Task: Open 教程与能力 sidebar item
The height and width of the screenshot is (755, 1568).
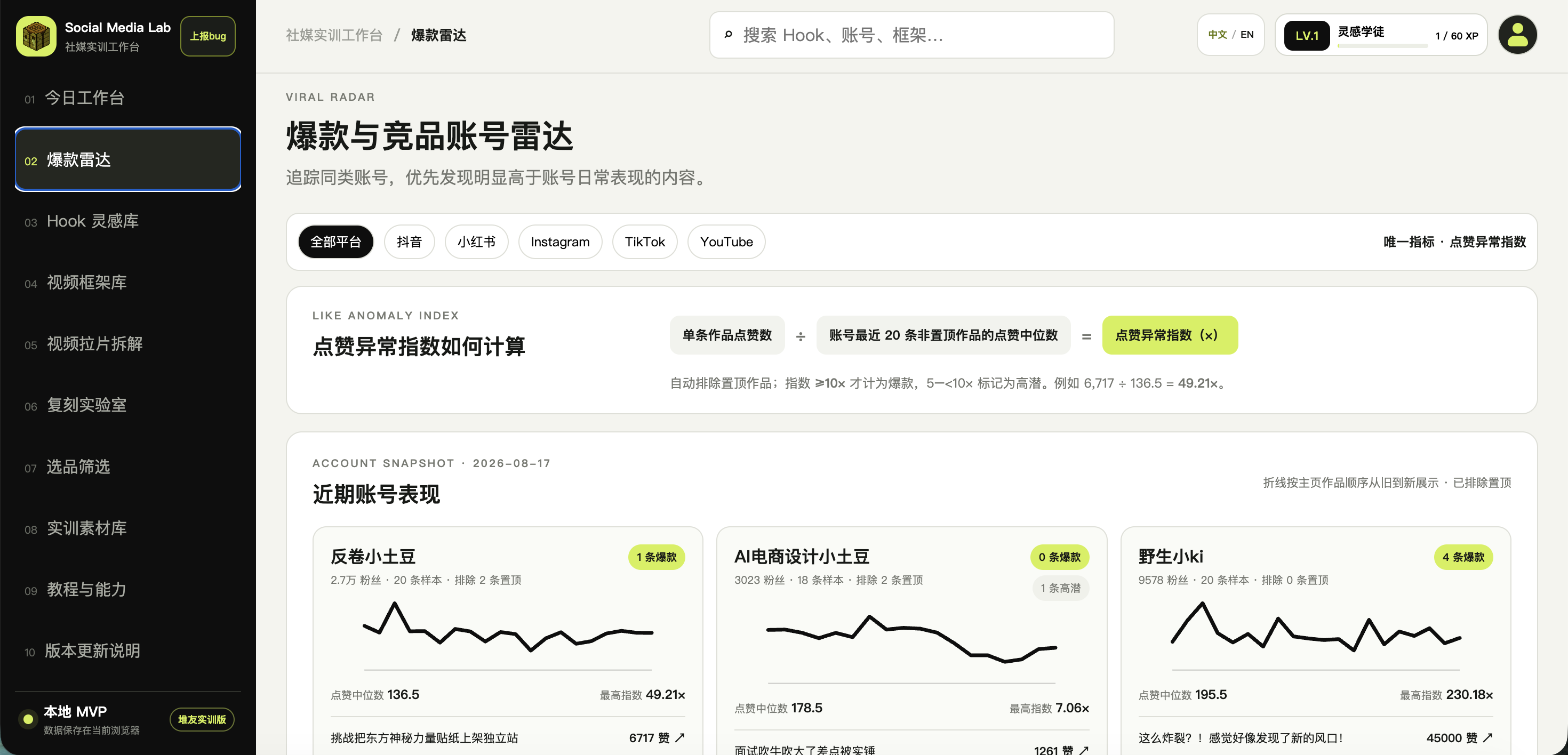Action: pyautogui.click(x=128, y=590)
